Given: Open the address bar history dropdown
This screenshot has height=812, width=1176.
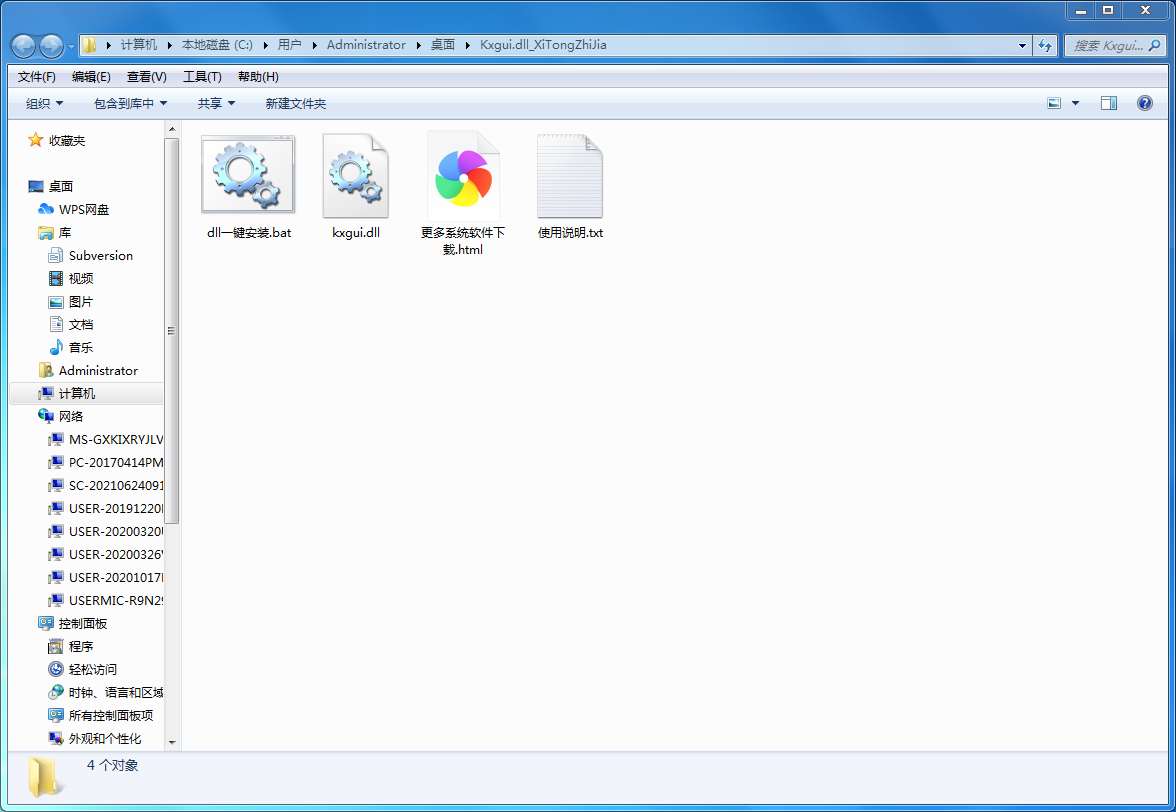Looking at the screenshot, I should click(x=1022, y=45).
